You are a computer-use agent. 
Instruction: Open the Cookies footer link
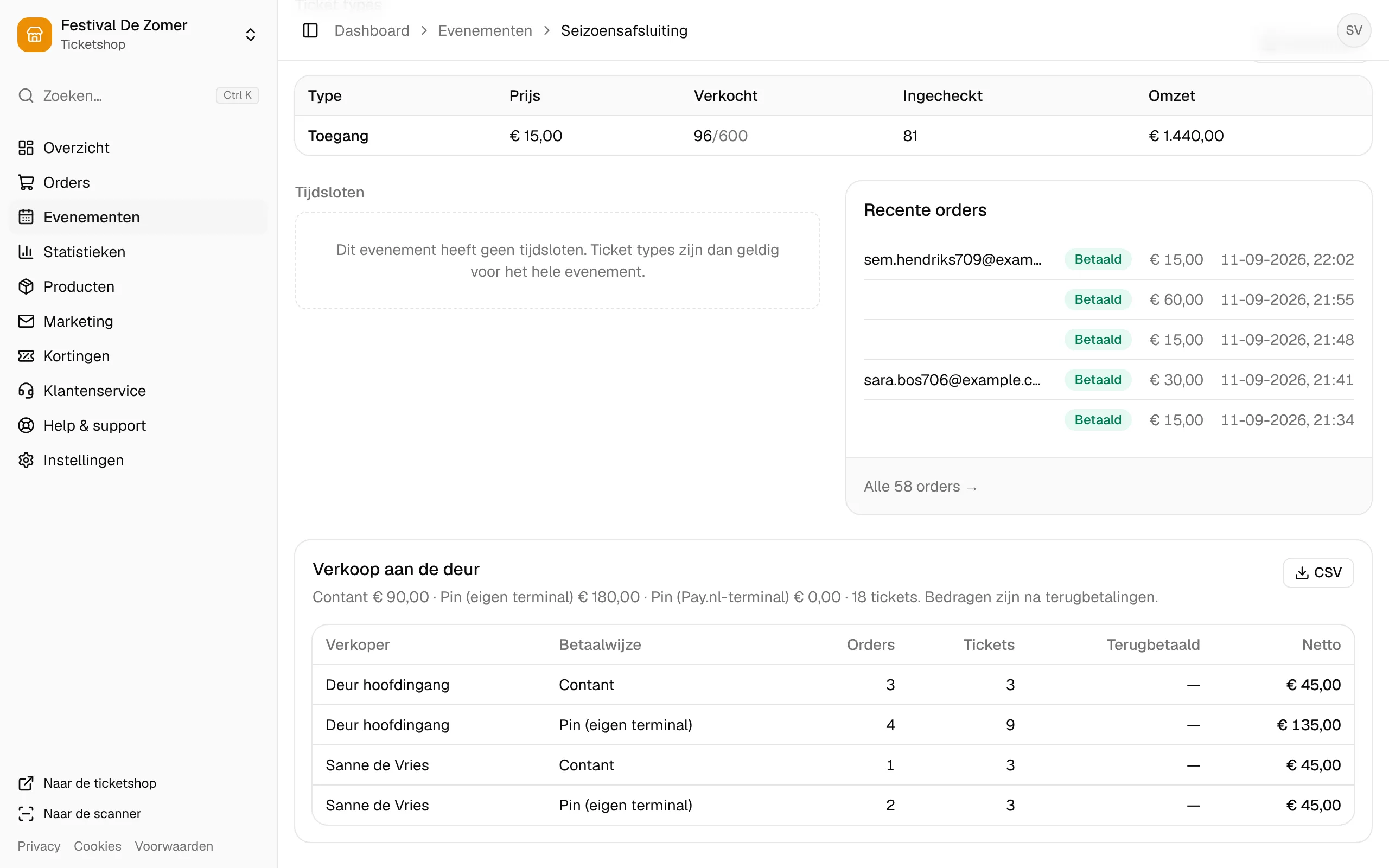click(x=98, y=846)
